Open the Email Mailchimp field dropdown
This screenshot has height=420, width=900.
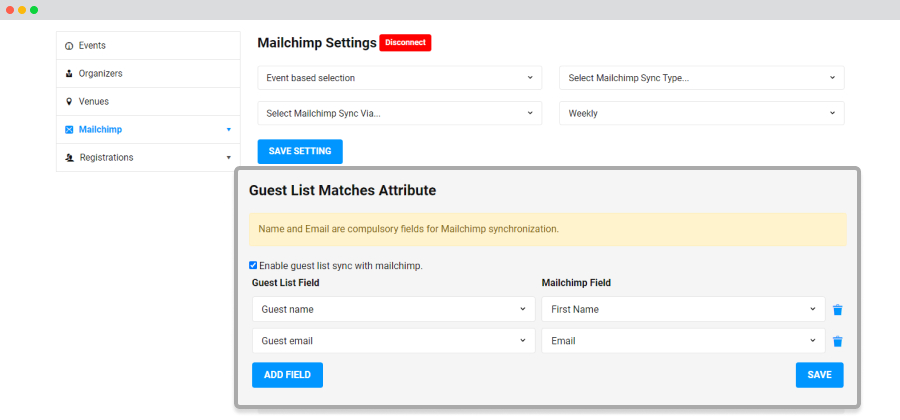pos(684,341)
